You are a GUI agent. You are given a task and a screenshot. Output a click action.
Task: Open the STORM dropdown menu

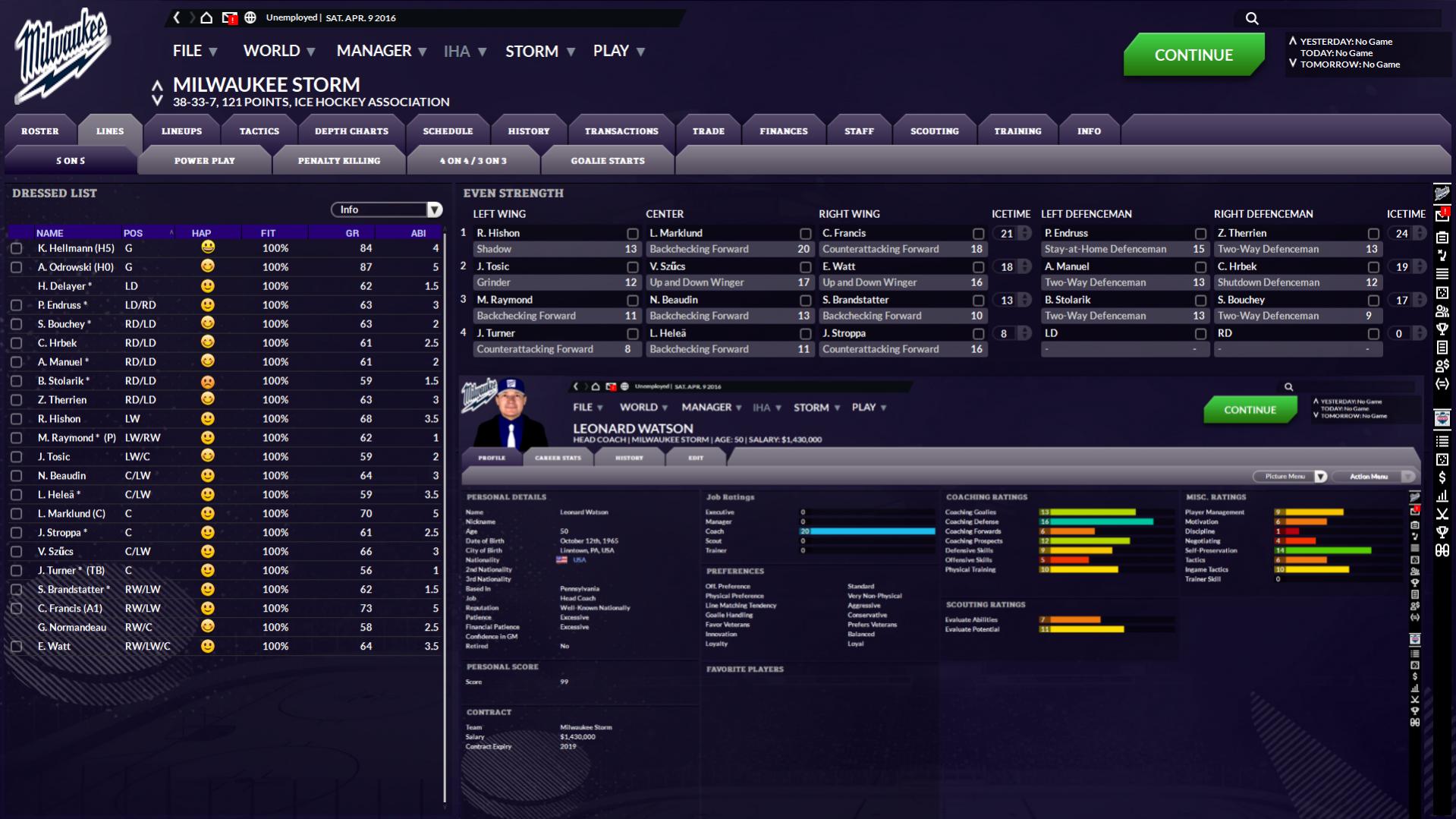(x=539, y=51)
